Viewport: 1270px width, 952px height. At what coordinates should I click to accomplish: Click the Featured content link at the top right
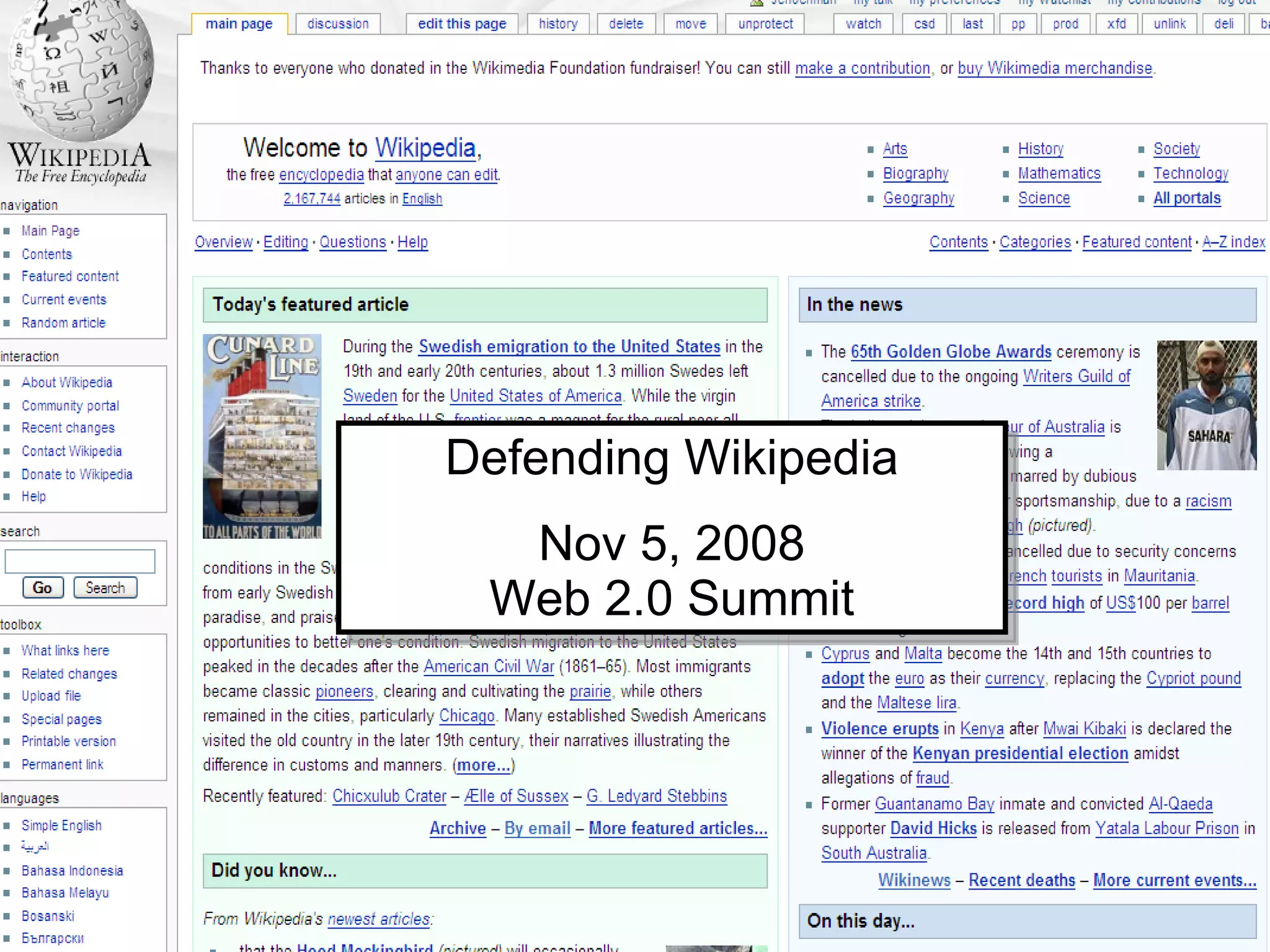1137,242
